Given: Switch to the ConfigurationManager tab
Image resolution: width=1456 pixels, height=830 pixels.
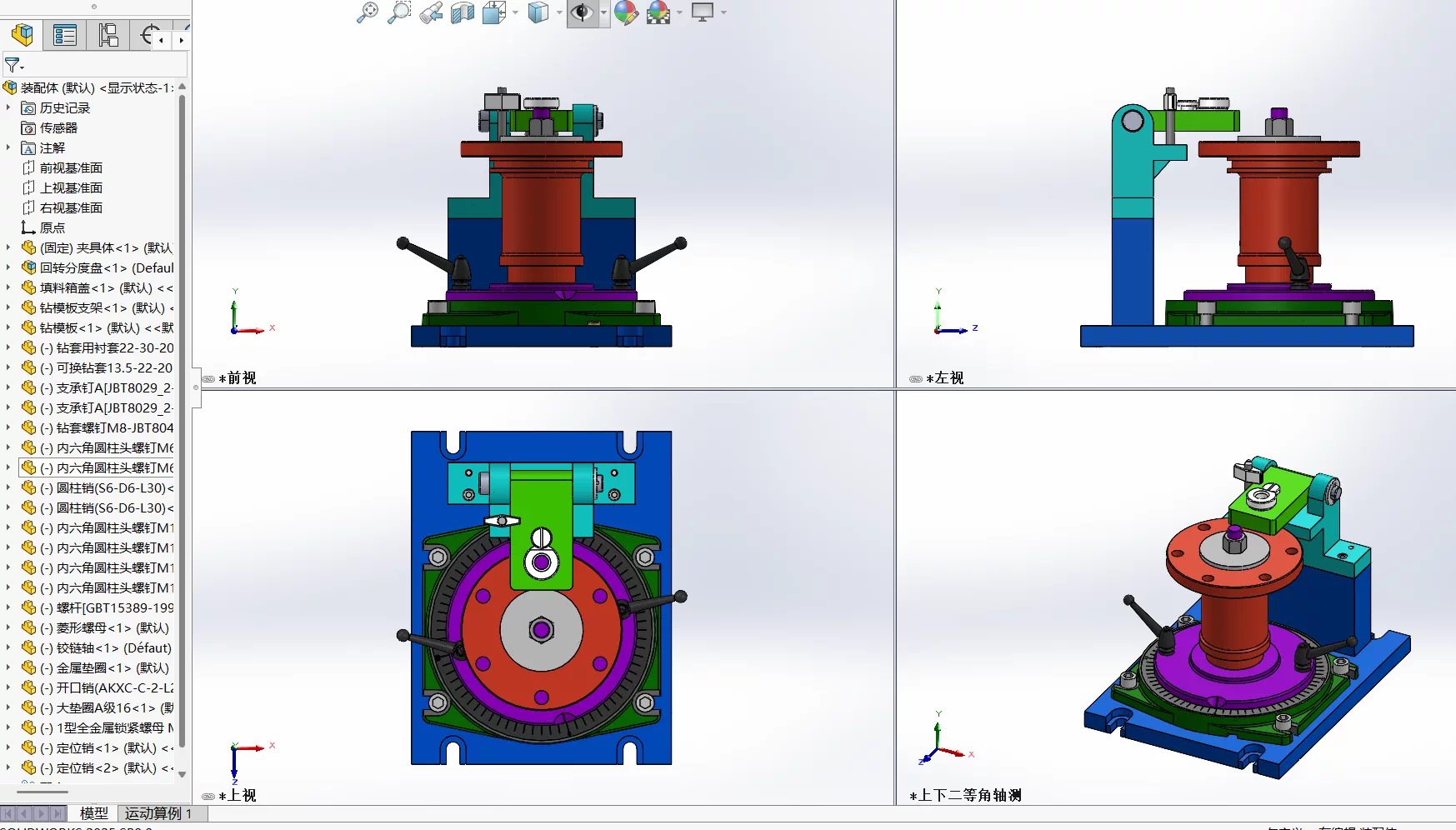Looking at the screenshot, I should pos(108,35).
